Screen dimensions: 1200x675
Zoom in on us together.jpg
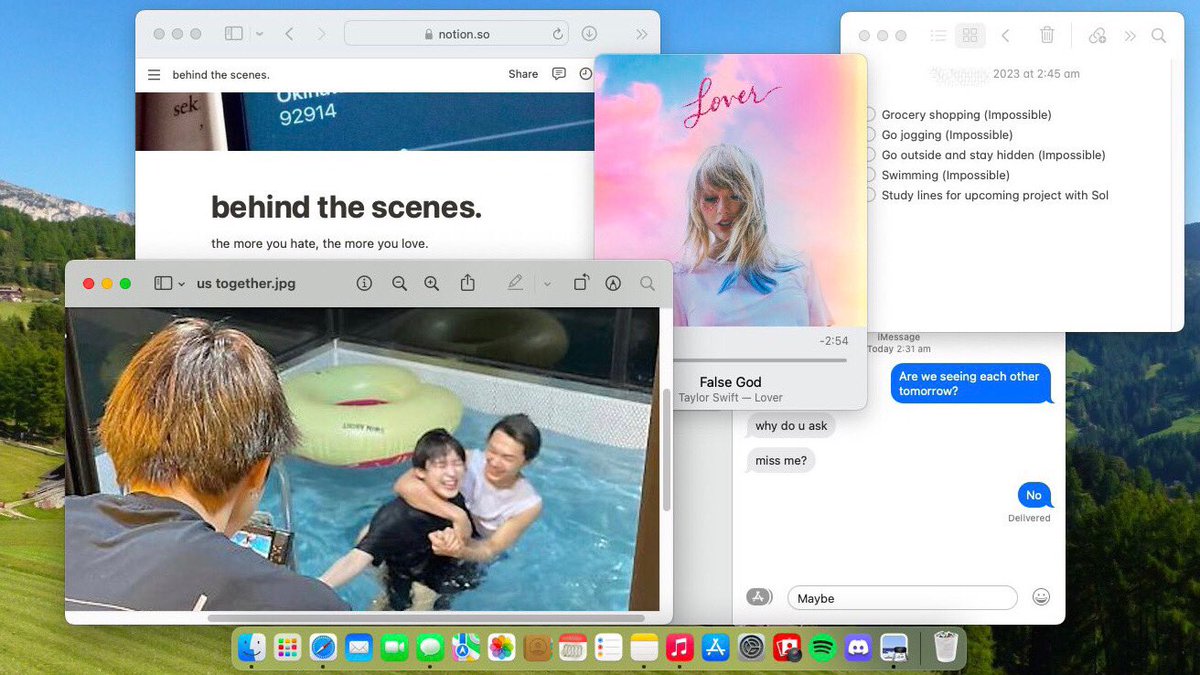tap(431, 284)
